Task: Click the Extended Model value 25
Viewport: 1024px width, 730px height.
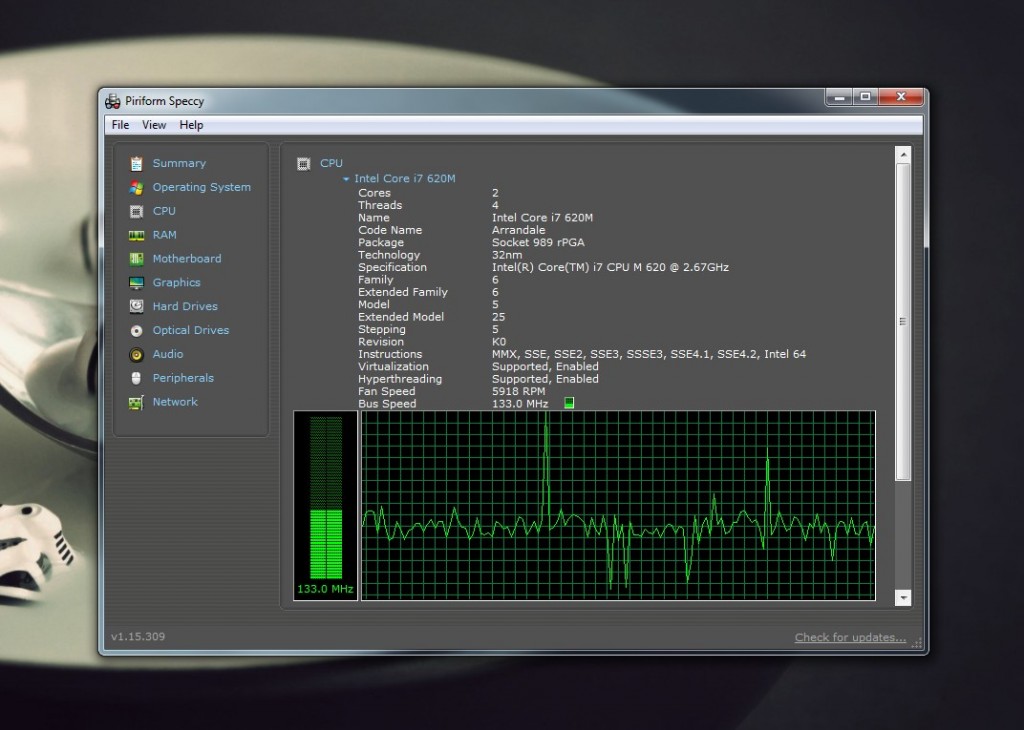Action: 498,317
